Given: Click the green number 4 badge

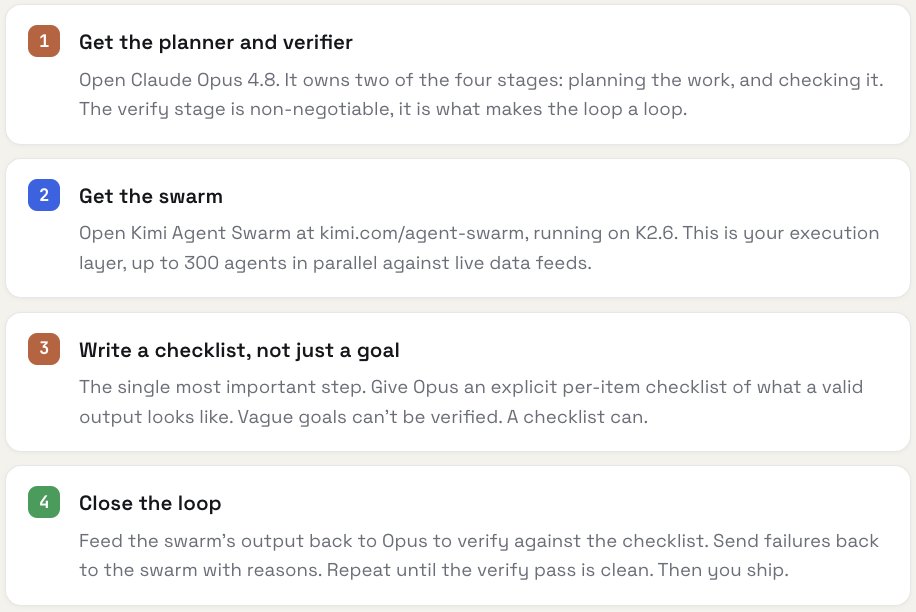Looking at the screenshot, I should pos(44,502).
